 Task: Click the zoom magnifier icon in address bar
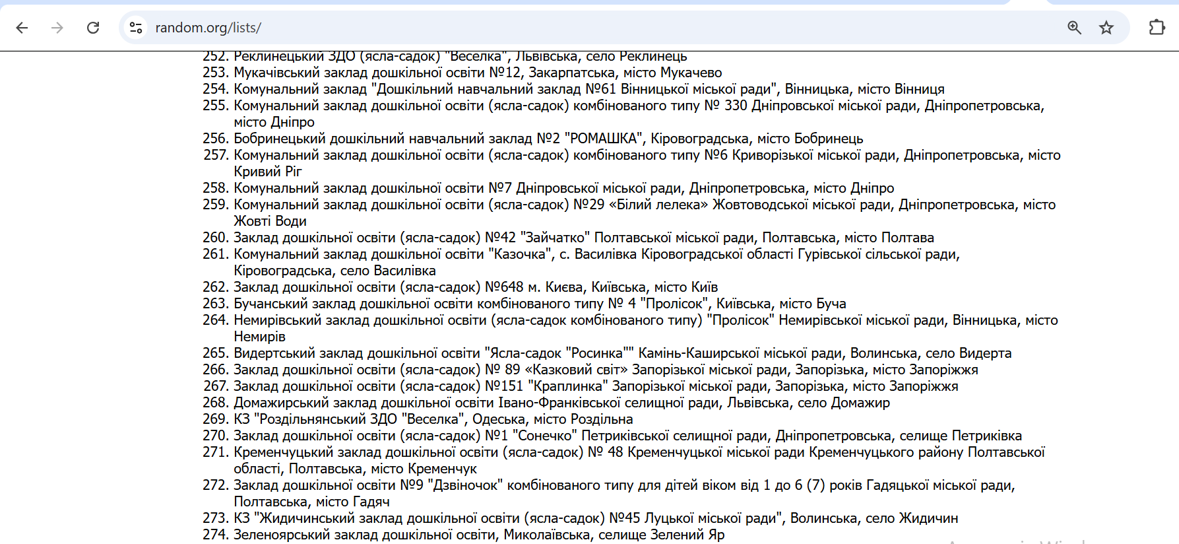[1074, 28]
